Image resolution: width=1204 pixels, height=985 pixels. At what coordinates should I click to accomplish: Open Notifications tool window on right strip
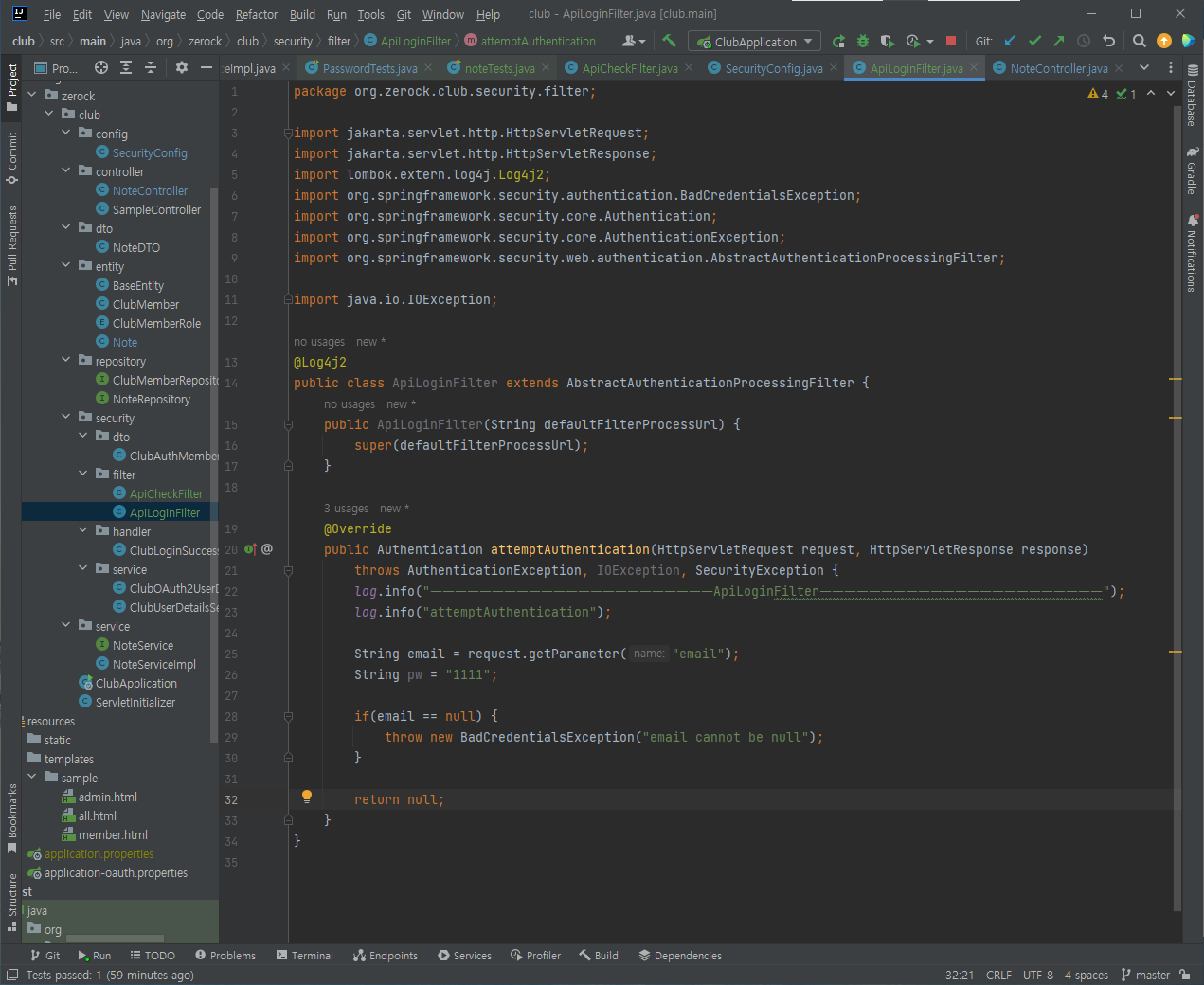tap(1192, 253)
